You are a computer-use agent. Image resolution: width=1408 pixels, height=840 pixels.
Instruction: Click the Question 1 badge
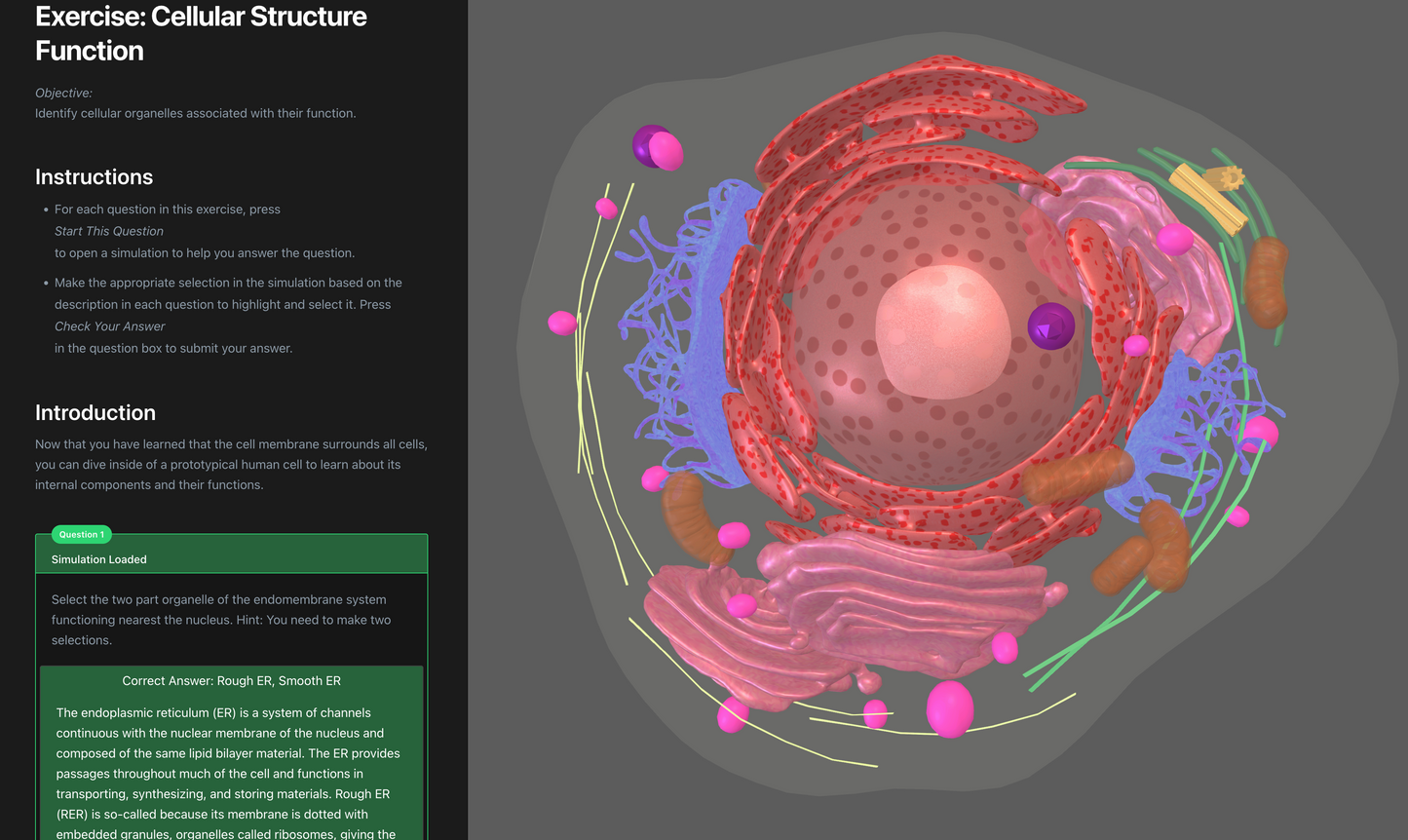[81, 534]
